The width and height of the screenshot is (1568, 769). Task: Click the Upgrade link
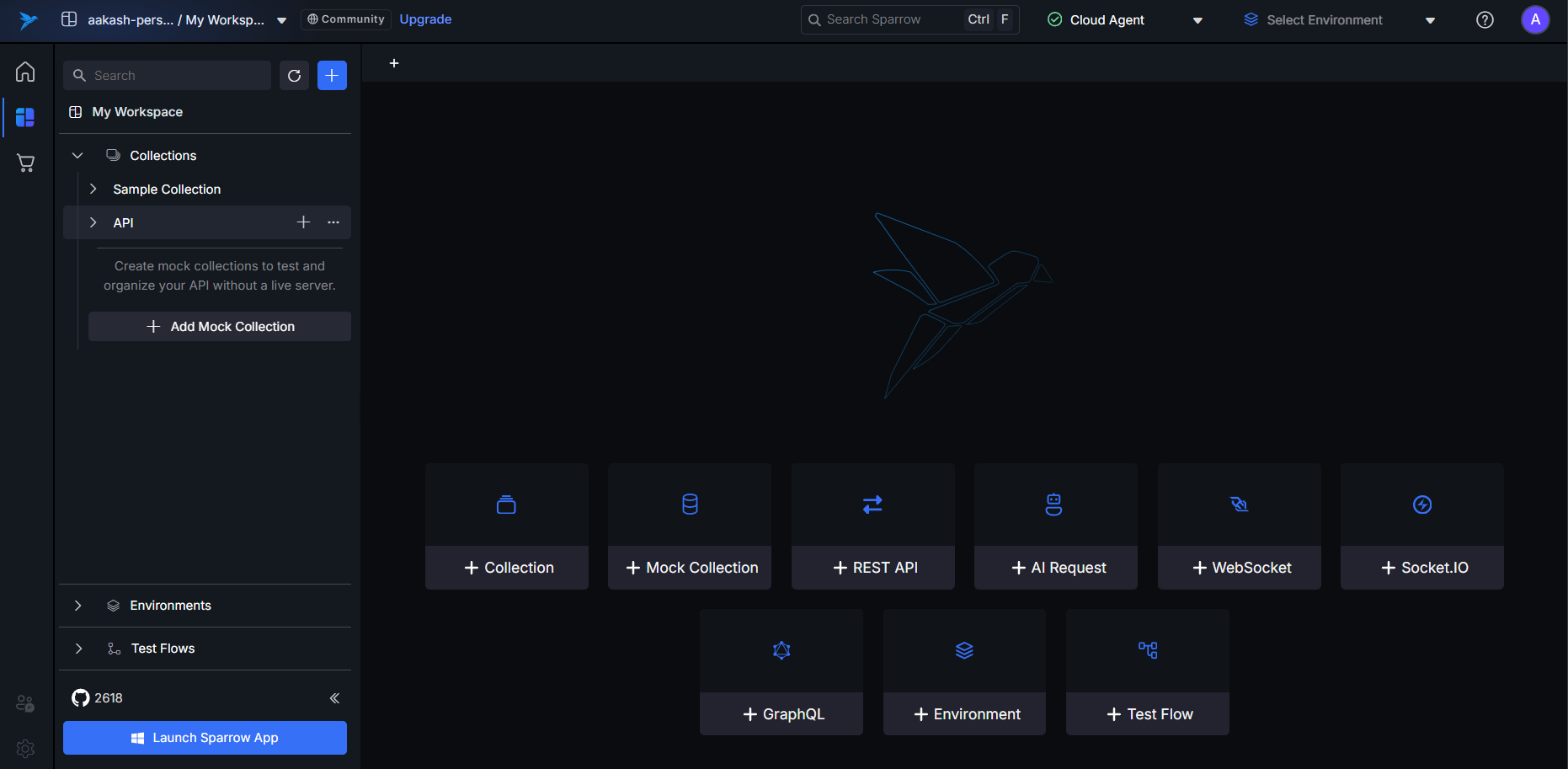coord(425,19)
